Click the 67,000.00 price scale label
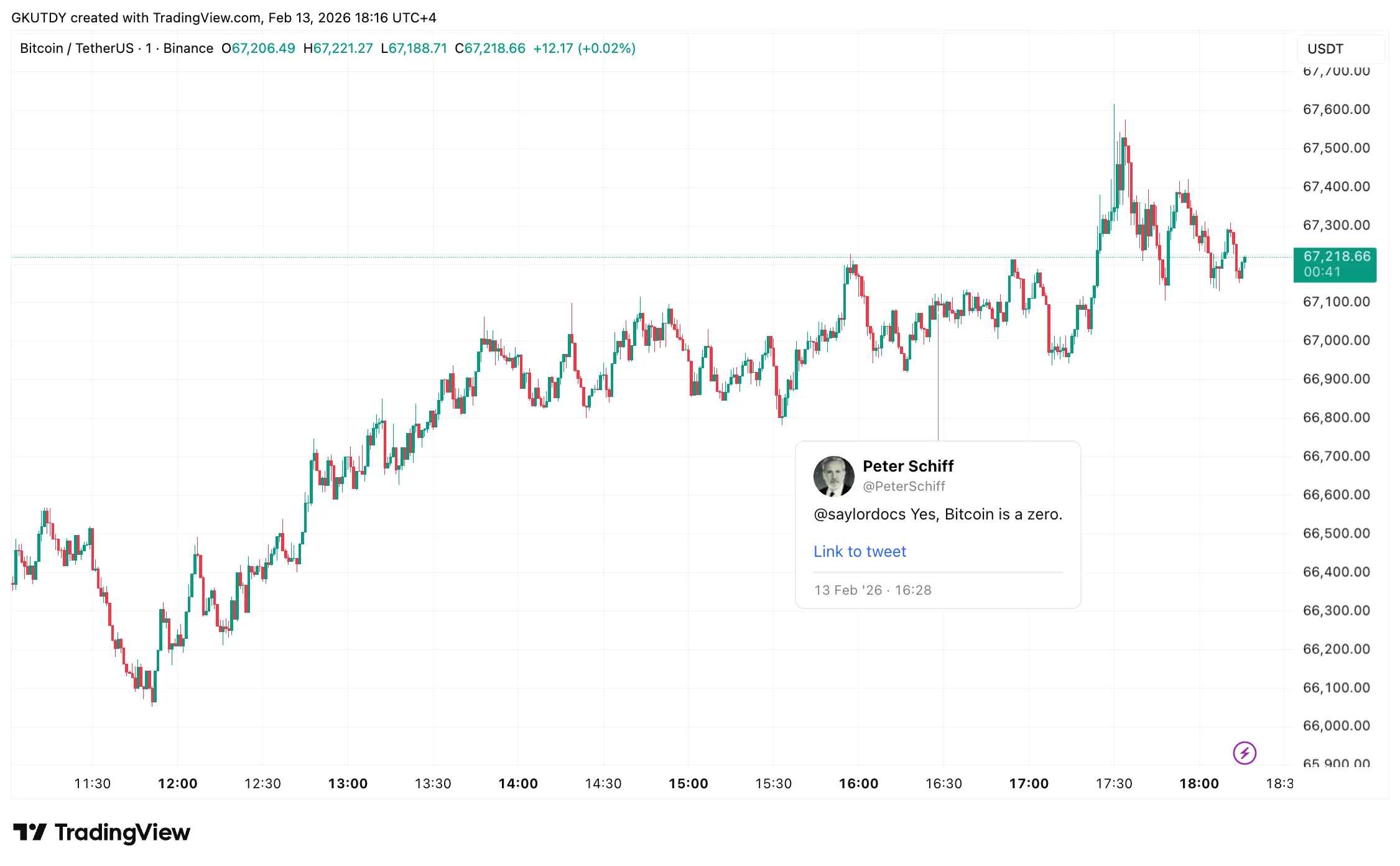The height and width of the screenshot is (866, 1400). pos(1336,340)
